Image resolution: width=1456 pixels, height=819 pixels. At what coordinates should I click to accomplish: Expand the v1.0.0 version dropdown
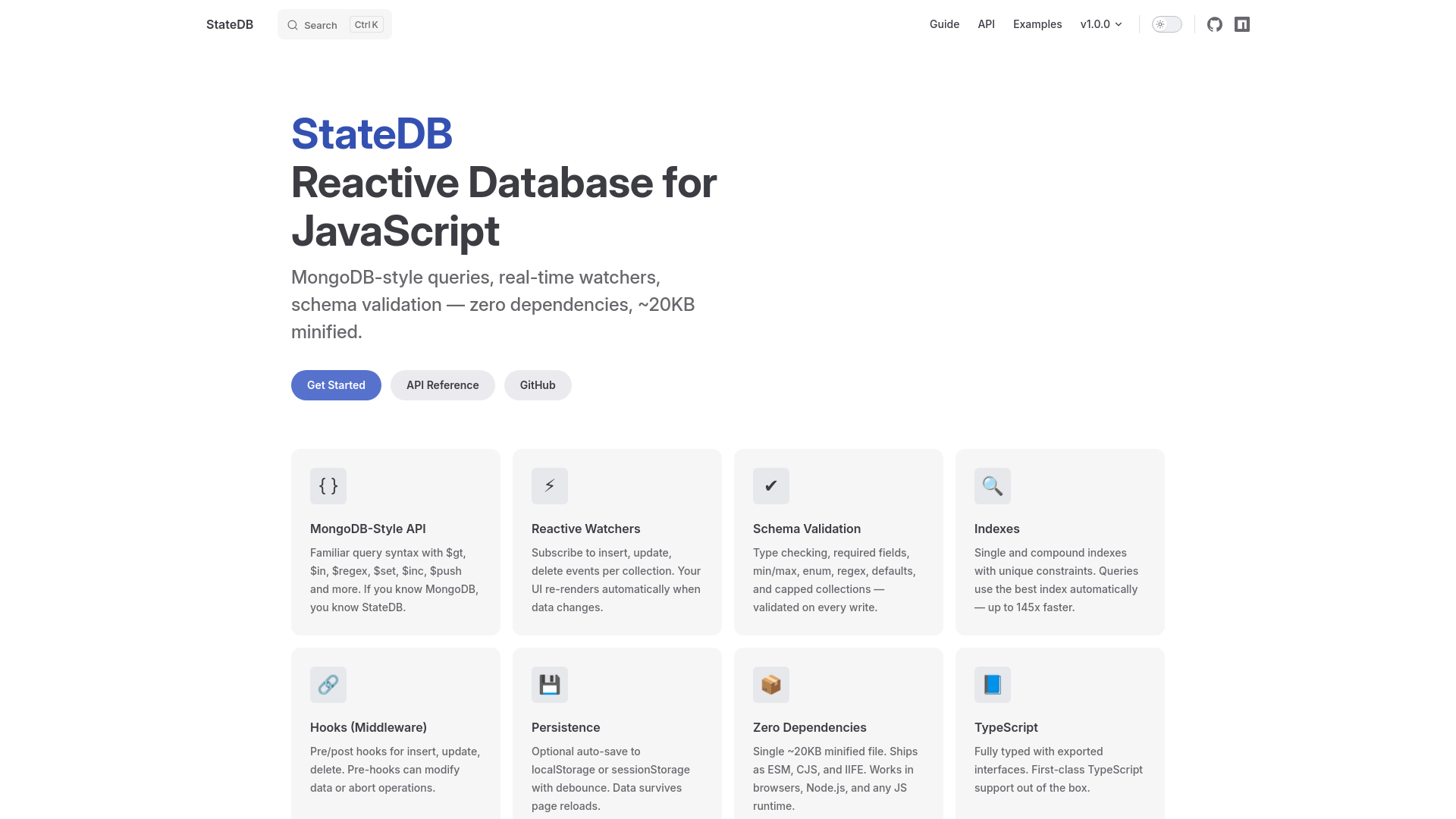click(1101, 24)
